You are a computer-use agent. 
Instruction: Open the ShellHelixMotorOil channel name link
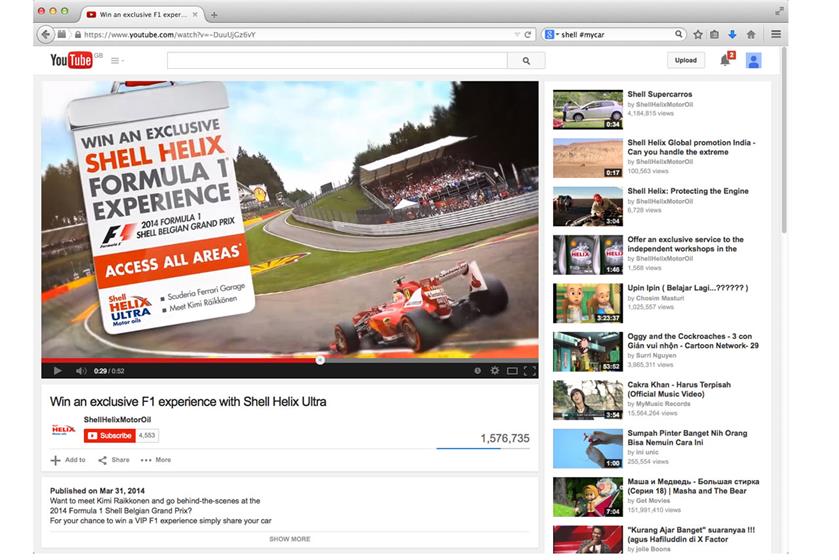(117, 419)
